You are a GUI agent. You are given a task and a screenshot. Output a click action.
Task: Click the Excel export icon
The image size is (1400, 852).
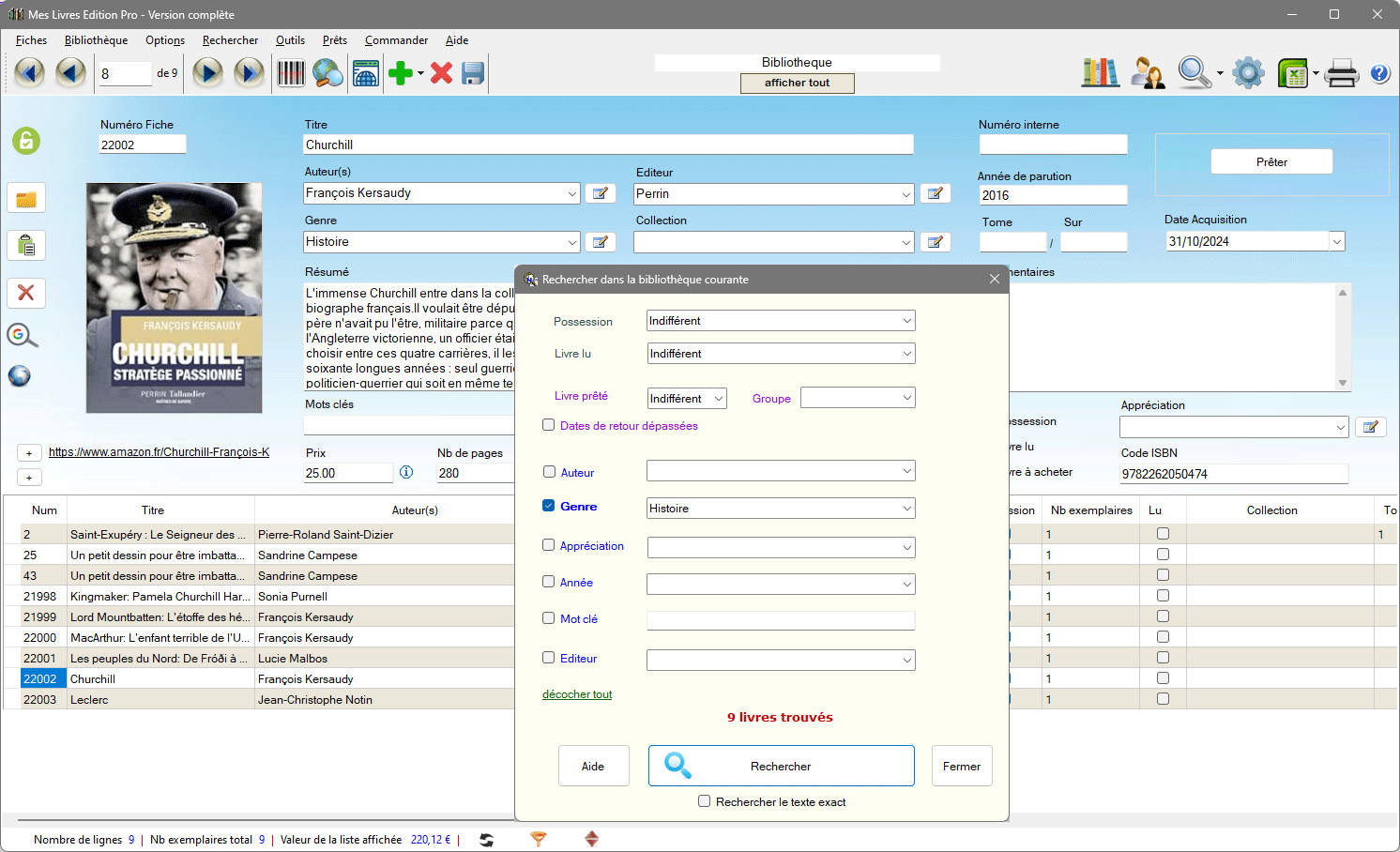[1293, 72]
